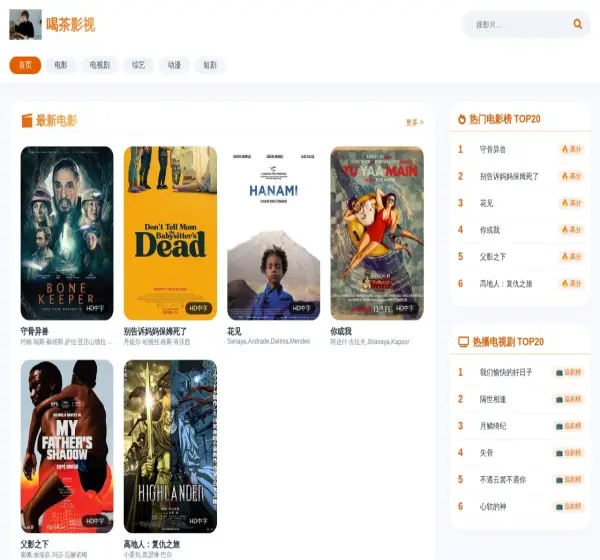The width and height of the screenshot is (600, 560).
Task: Open the Bone Keeper poster
Action: pyautogui.click(x=67, y=233)
